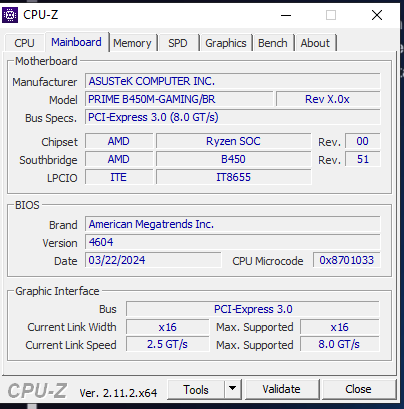
Task: Click the CPU-Z app icon in title bar
Action: (10, 15)
